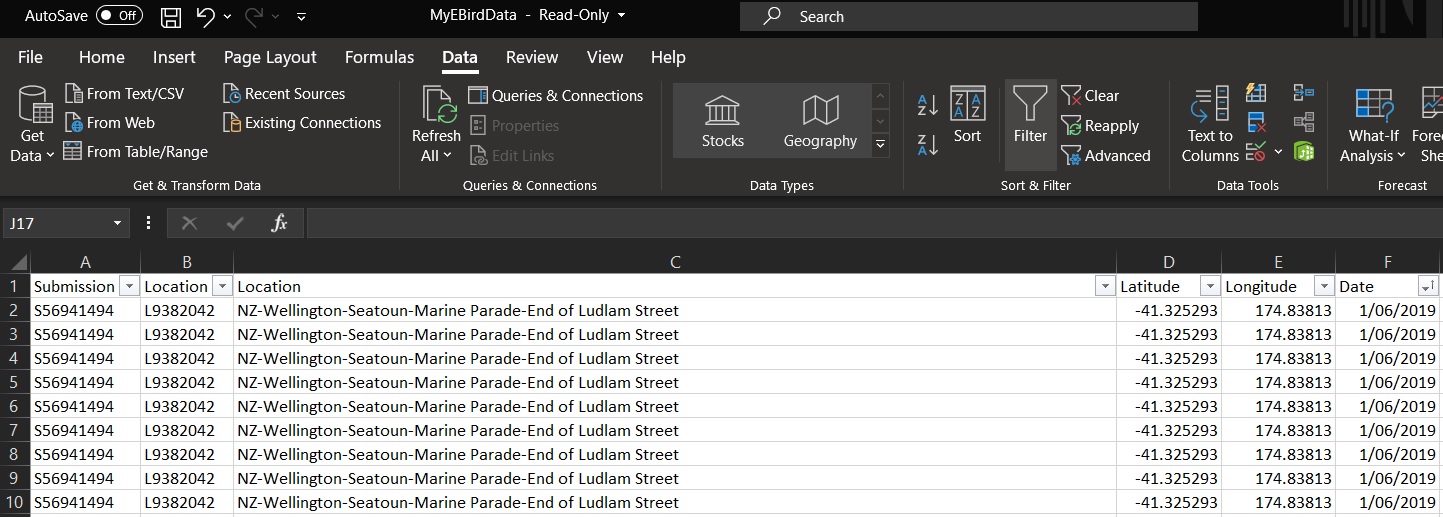Expand the Name Box dropdown arrow

coord(117,223)
